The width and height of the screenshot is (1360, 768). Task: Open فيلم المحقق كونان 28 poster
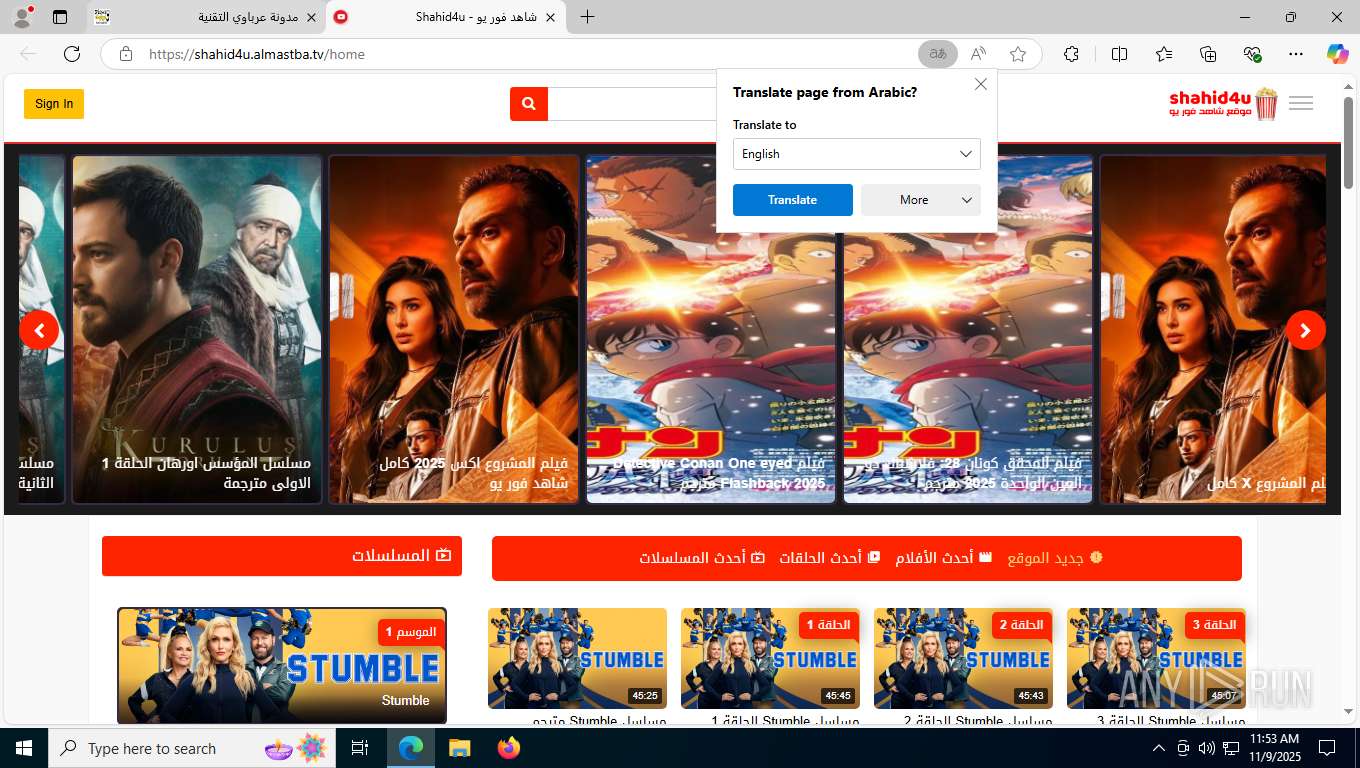[968, 329]
